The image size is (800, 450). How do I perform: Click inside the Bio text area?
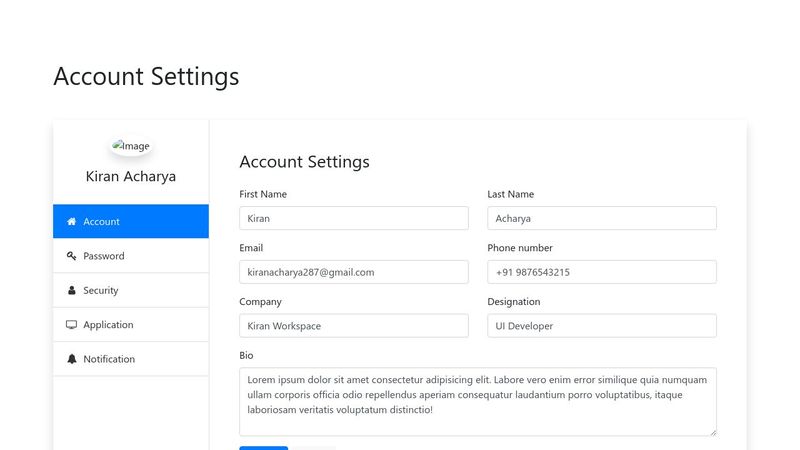click(478, 401)
